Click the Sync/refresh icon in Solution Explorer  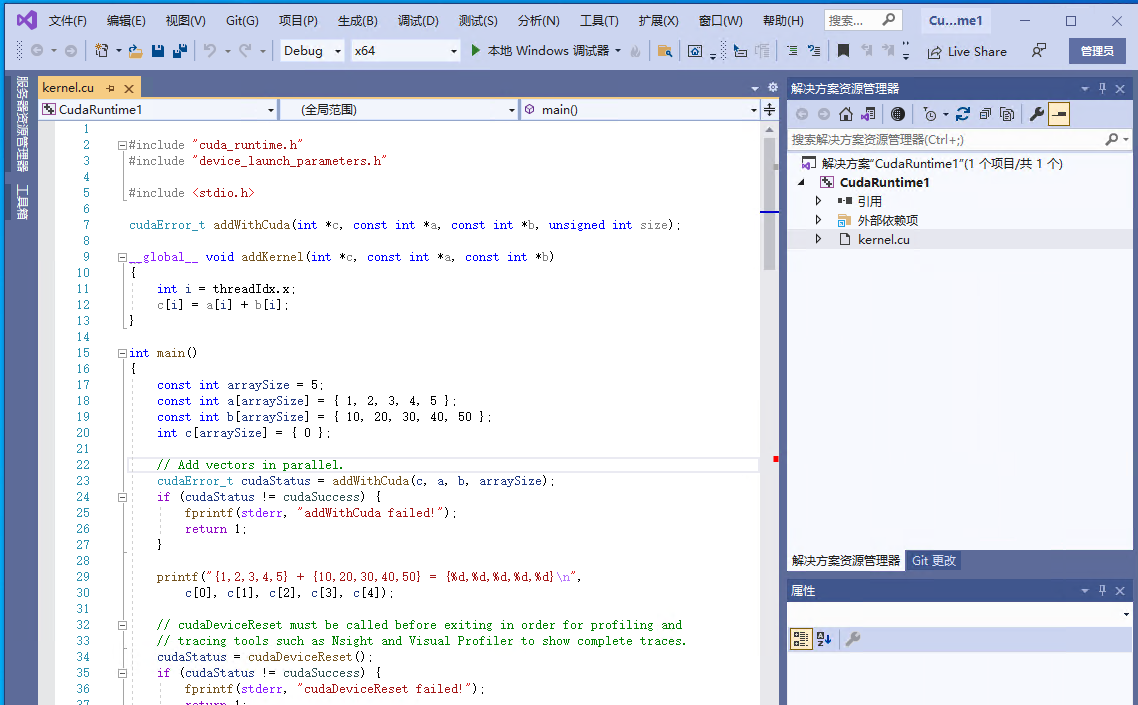962,114
